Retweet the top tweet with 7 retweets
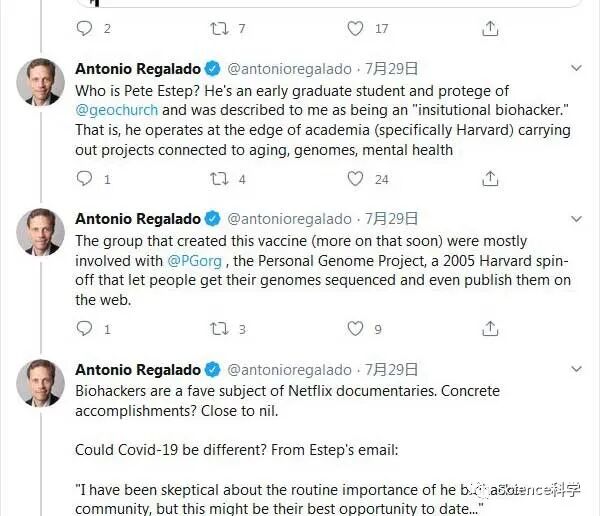Viewport: 600px width, 516px height. coord(219,28)
